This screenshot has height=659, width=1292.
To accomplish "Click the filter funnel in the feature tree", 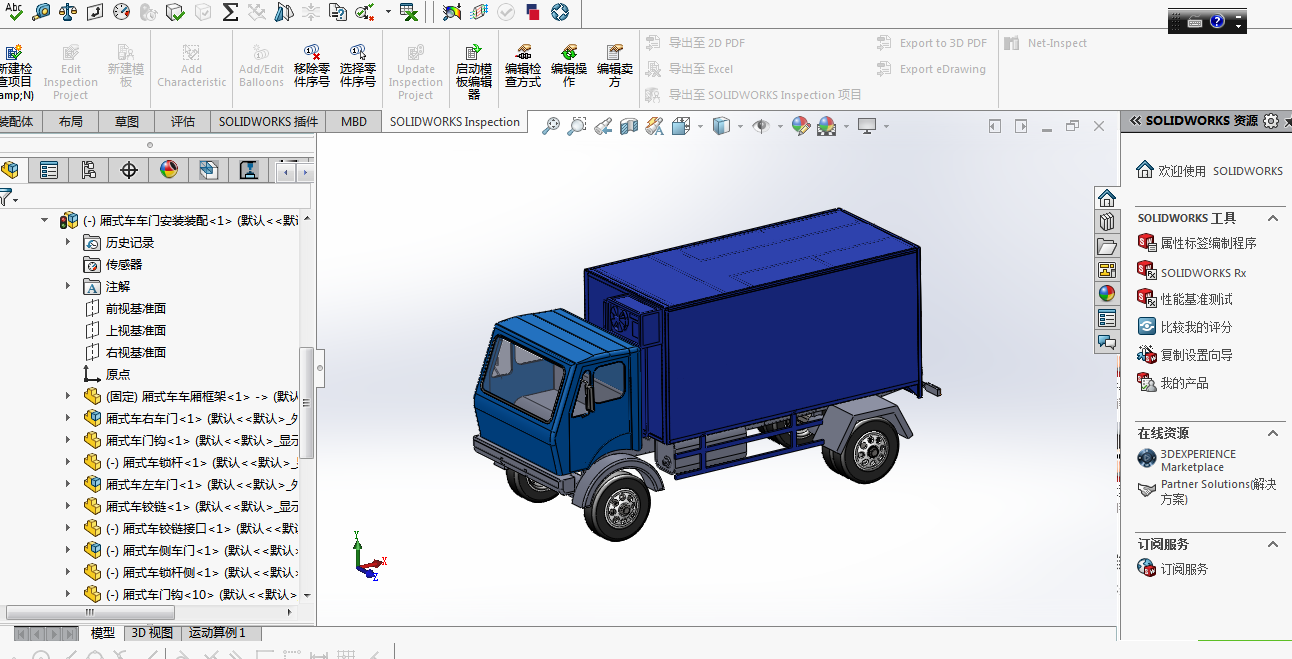I will pyautogui.click(x=7, y=197).
